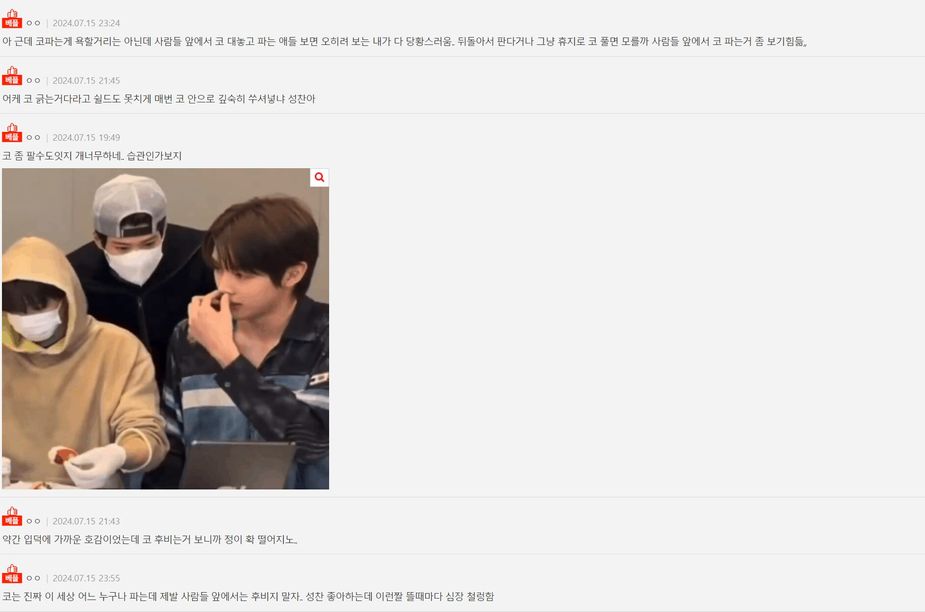Click the 2024.07.15 21:43 timestamp
This screenshot has width=925, height=612.
pos(86,521)
